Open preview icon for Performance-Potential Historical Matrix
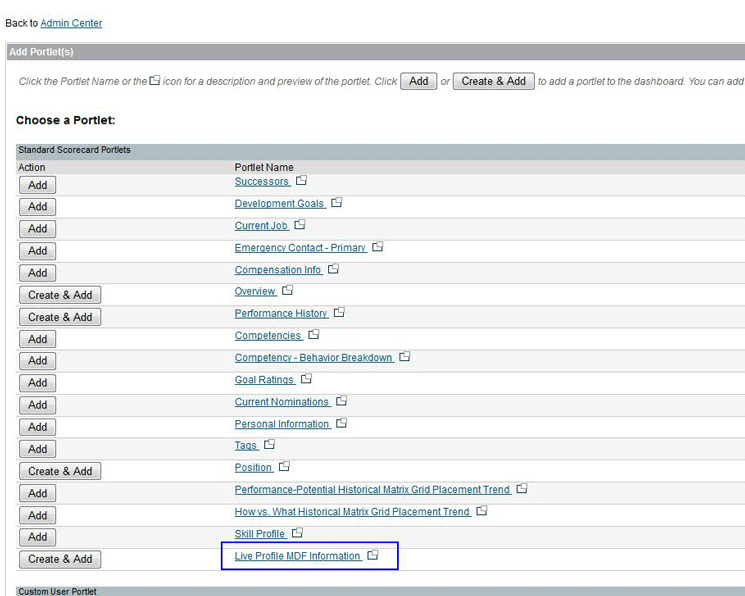 [x=522, y=489]
